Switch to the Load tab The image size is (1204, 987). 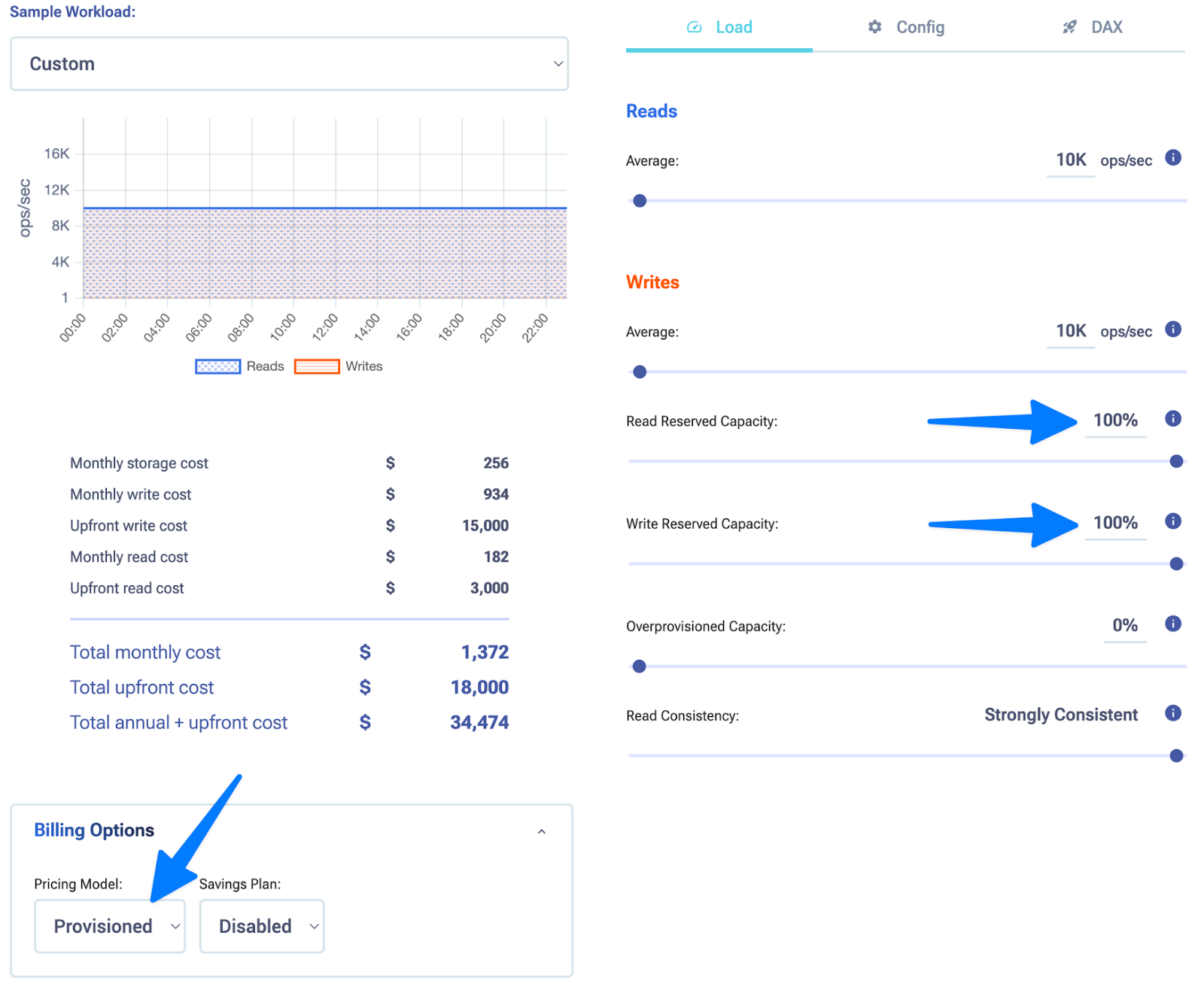[719, 27]
